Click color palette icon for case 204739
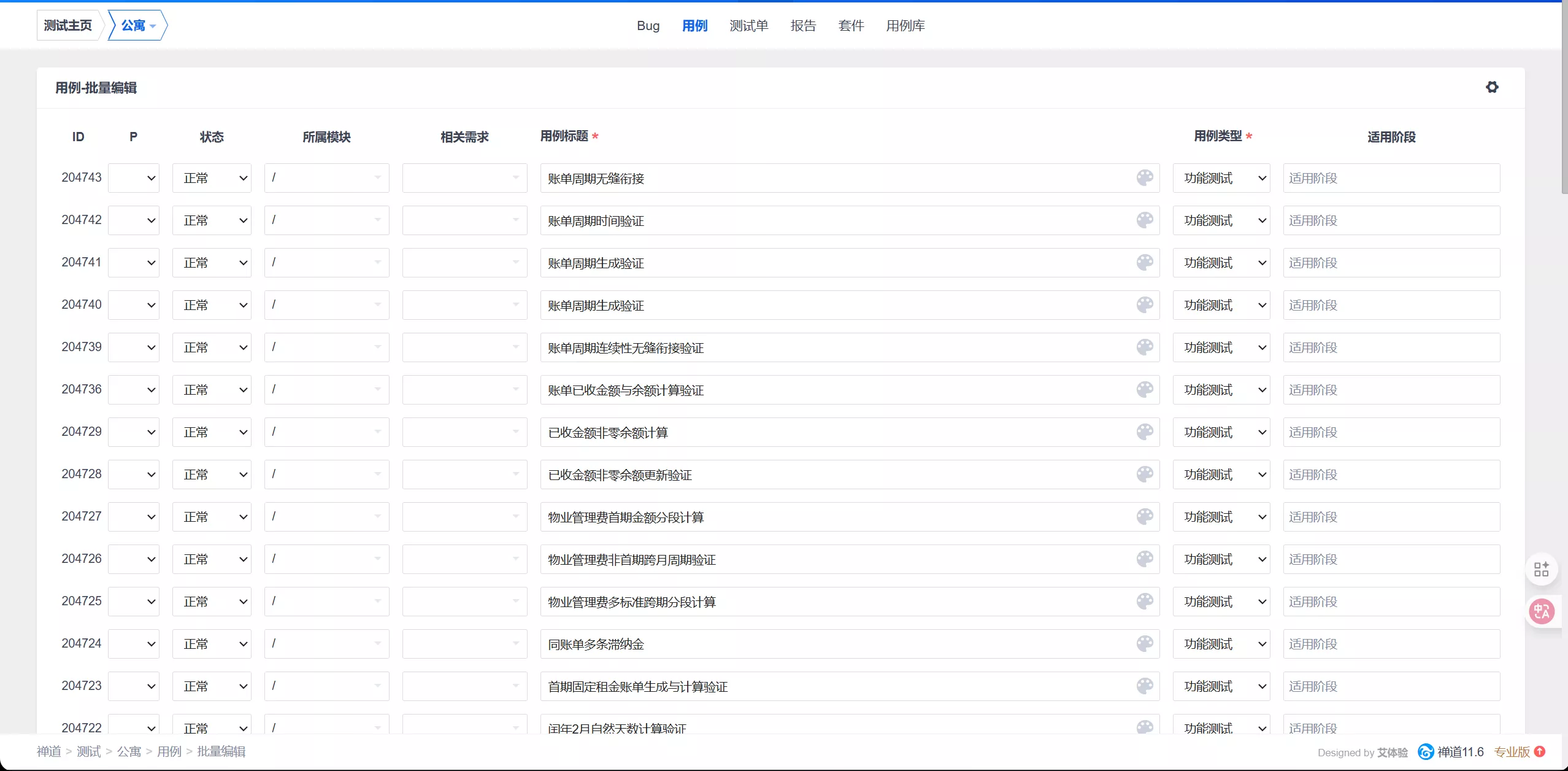 [1145, 347]
